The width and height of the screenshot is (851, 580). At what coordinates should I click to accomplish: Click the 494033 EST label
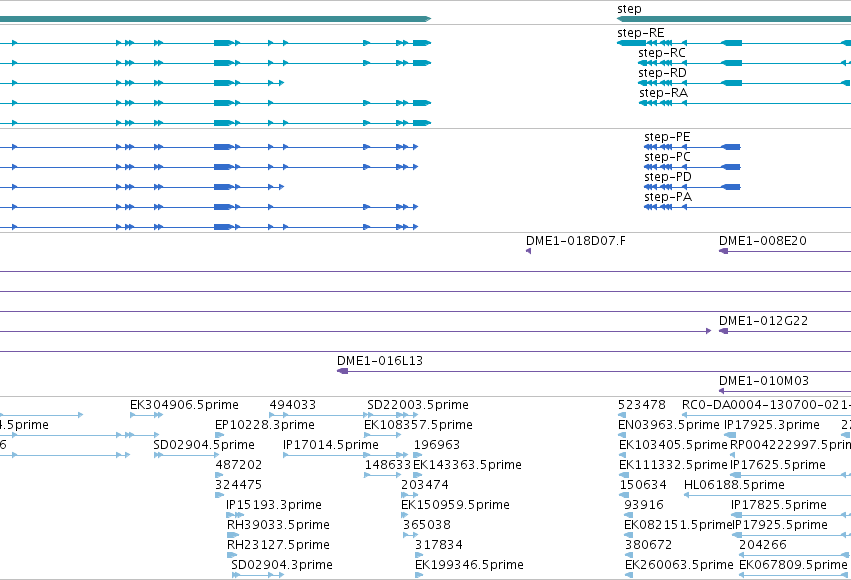293,405
